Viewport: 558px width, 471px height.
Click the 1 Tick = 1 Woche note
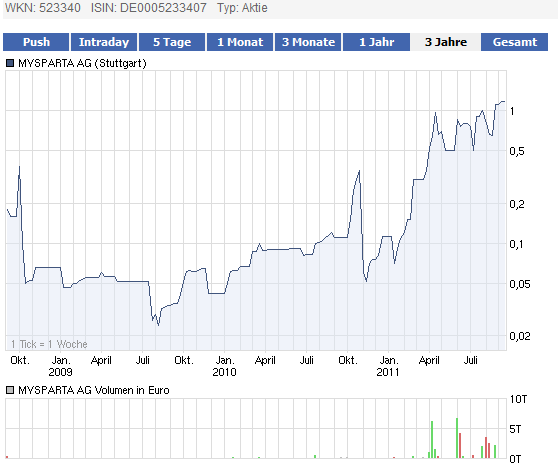click(x=49, y=344)
